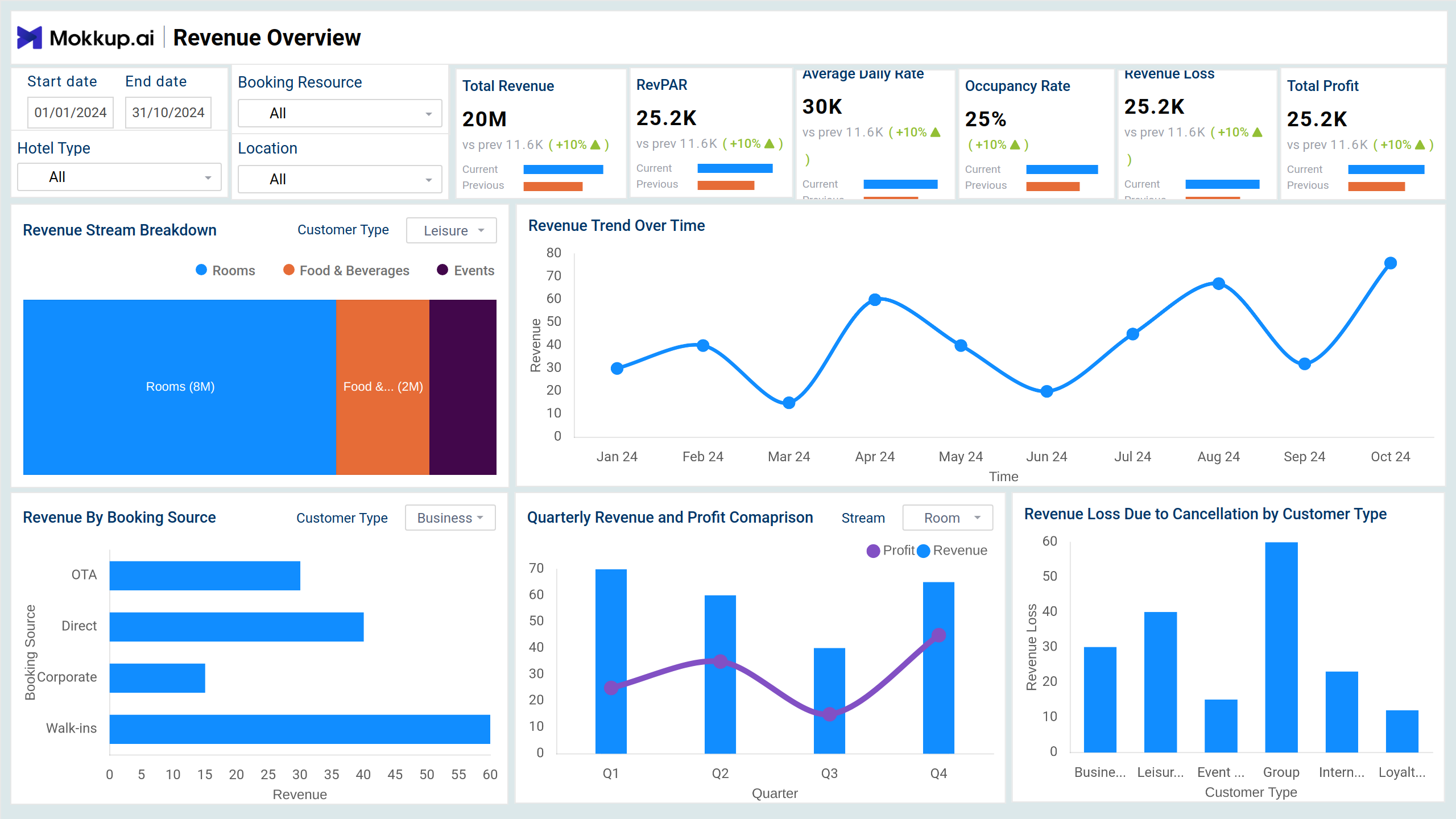Click the Mar 24 data point
Image resolution: width=1456 pixels, height=819 pixels.
pos(789,403)
